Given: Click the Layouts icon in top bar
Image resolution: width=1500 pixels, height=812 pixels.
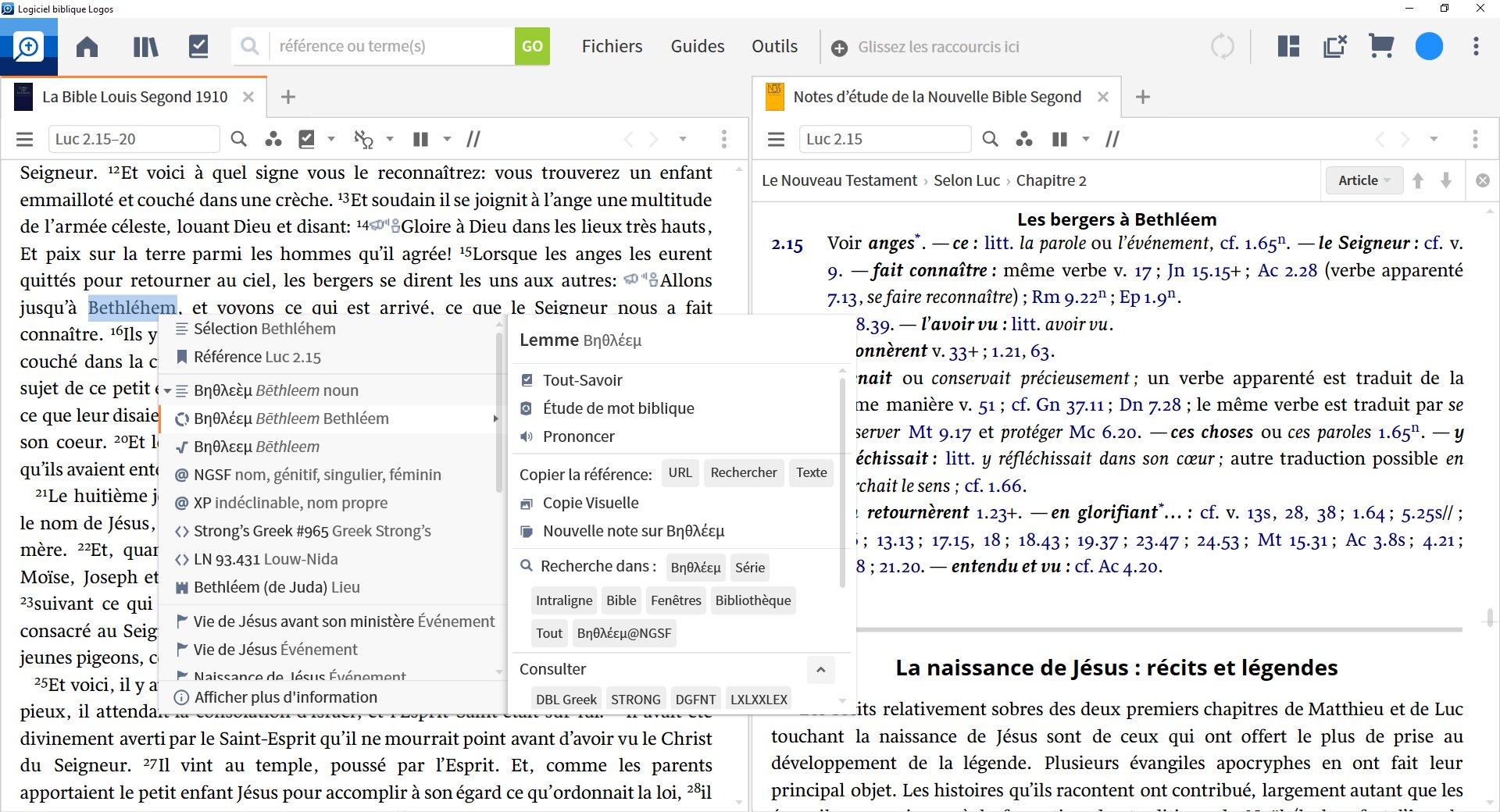Looking at the screenshot, I should click(x=1288, y=47).
